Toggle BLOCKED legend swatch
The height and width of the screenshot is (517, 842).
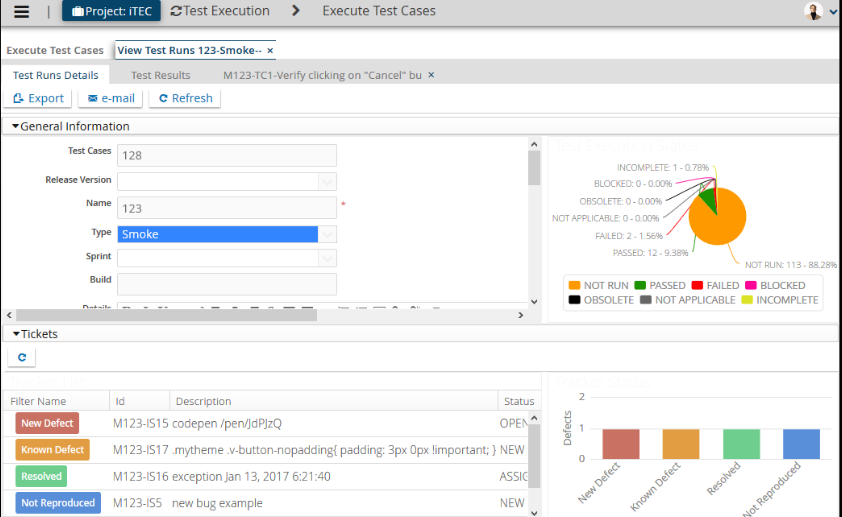click(x=751, y=285)
